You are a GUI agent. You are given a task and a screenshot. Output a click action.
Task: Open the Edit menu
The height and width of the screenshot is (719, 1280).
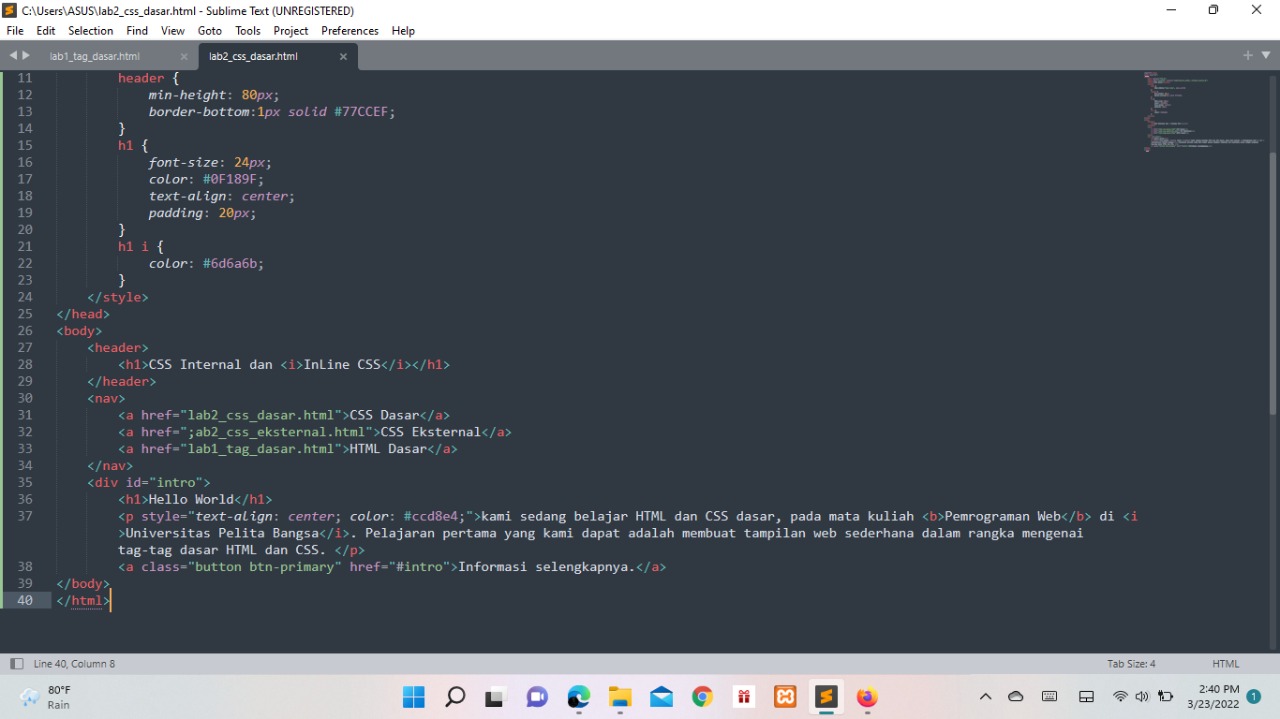(46, 31)
